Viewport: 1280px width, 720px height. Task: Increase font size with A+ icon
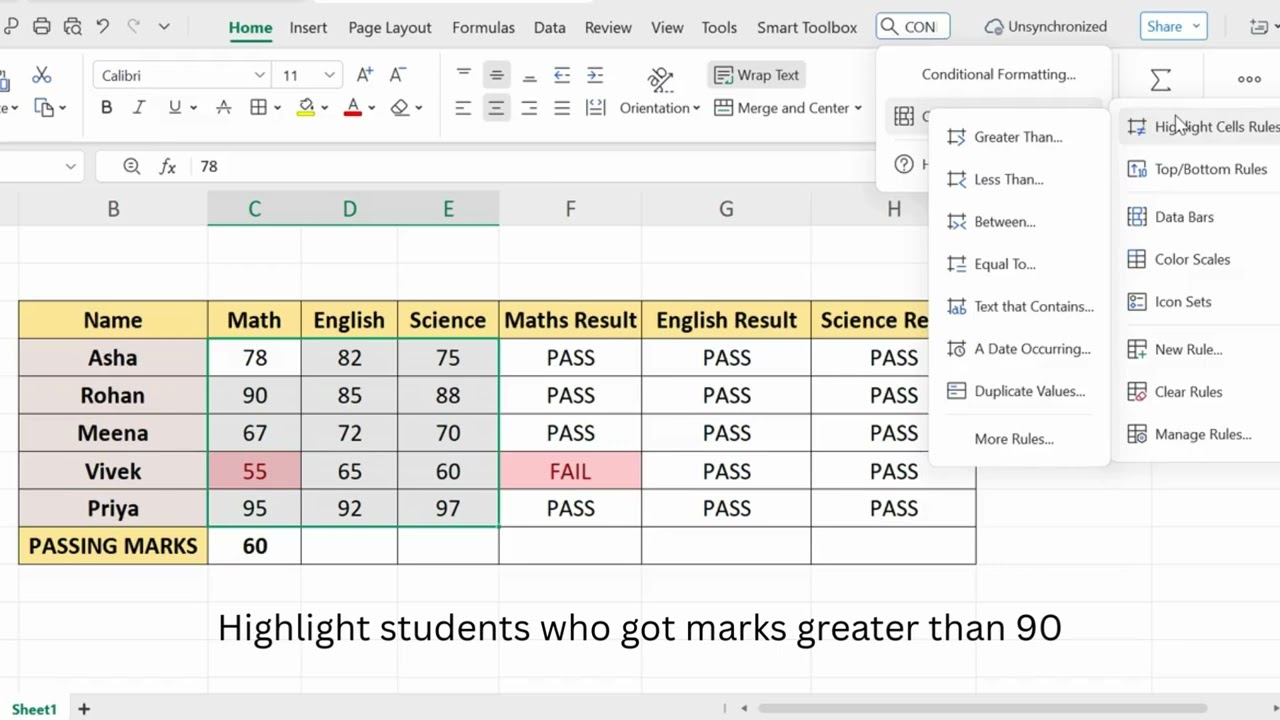point(364,75)
